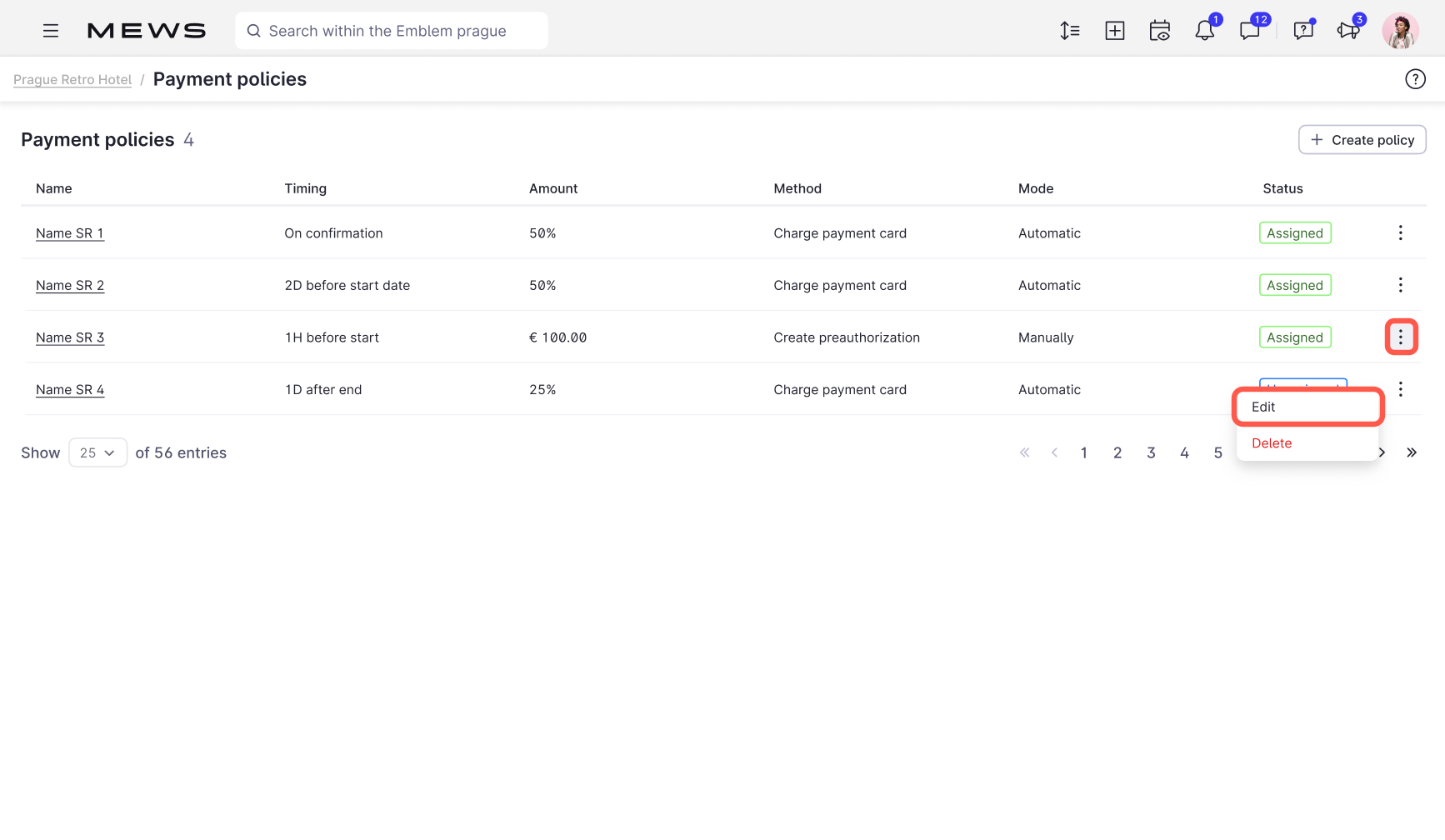The width and height of the screenshot is (1445, 840).
Task: Click the reservation list sorting icon
Action: click(1069, 30)
